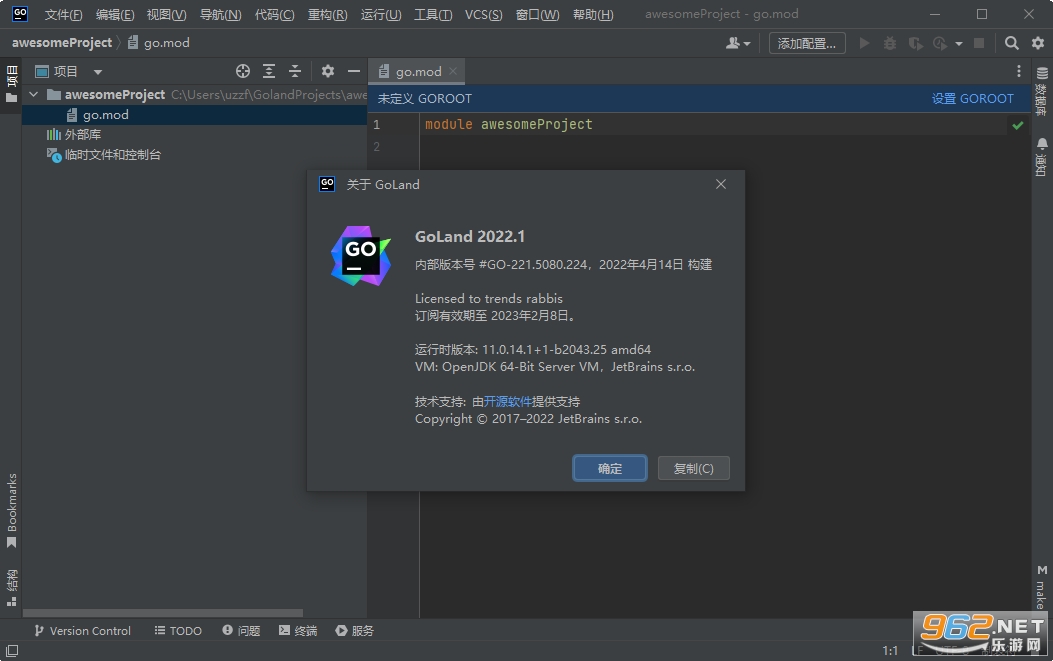Open the 文件(F) menu
This screenshot has width=1053, height=661.
click(63, 14)
